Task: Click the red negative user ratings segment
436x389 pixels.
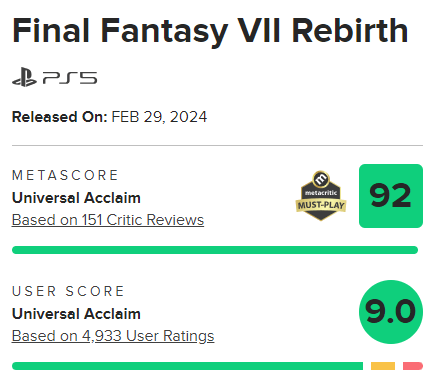Action: [x=413, y=366]
